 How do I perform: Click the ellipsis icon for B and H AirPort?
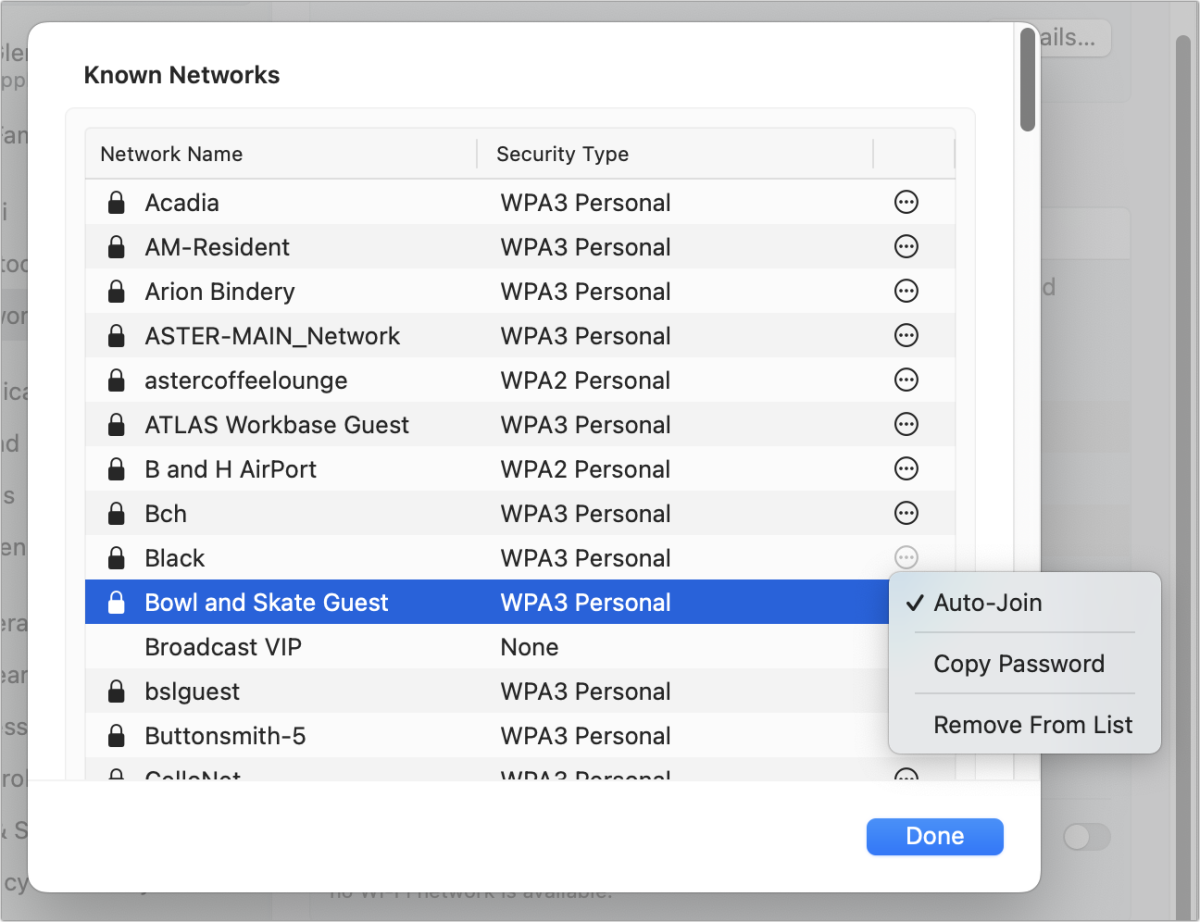906,469
